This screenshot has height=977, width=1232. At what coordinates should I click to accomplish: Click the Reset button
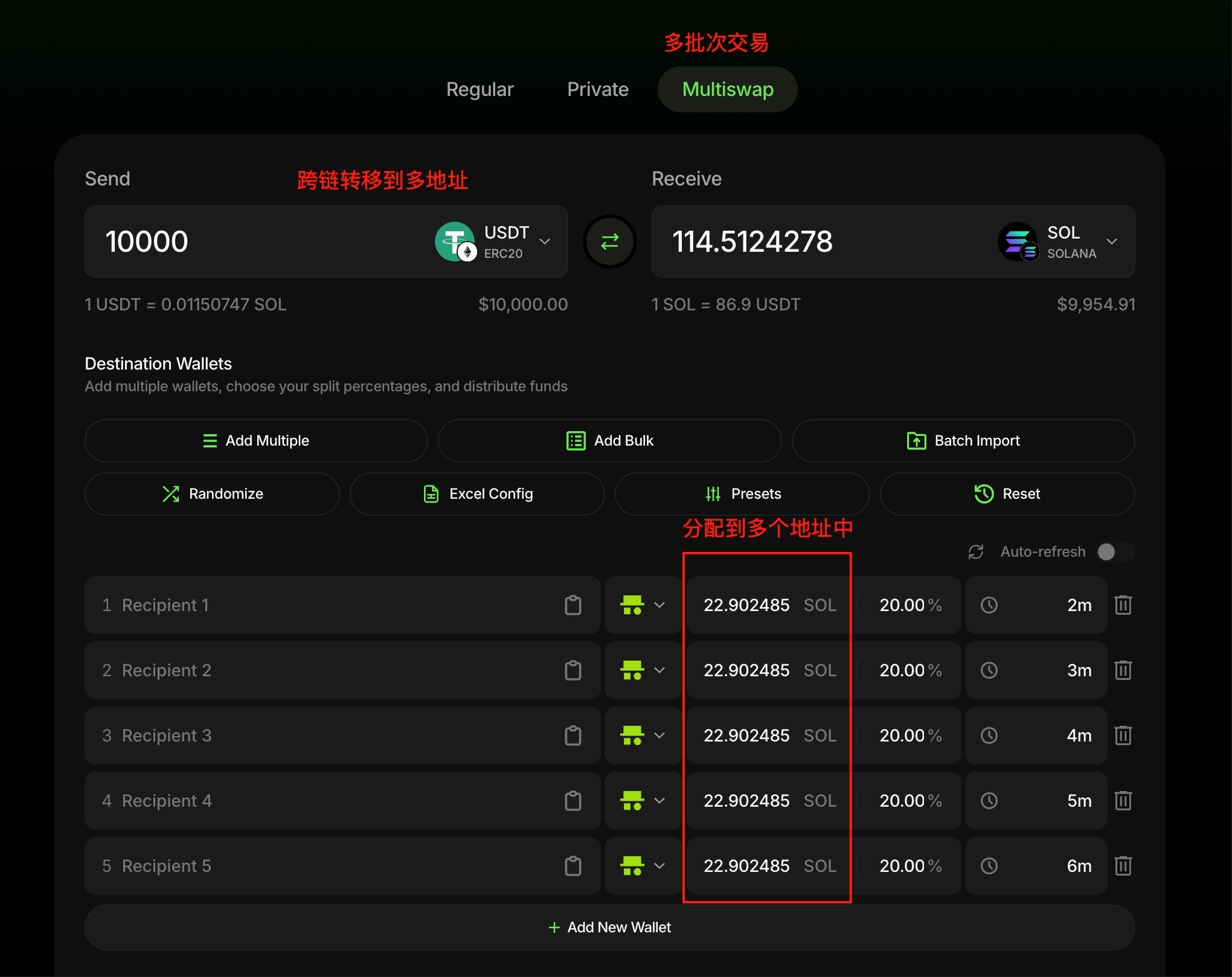pos(1007,494)
